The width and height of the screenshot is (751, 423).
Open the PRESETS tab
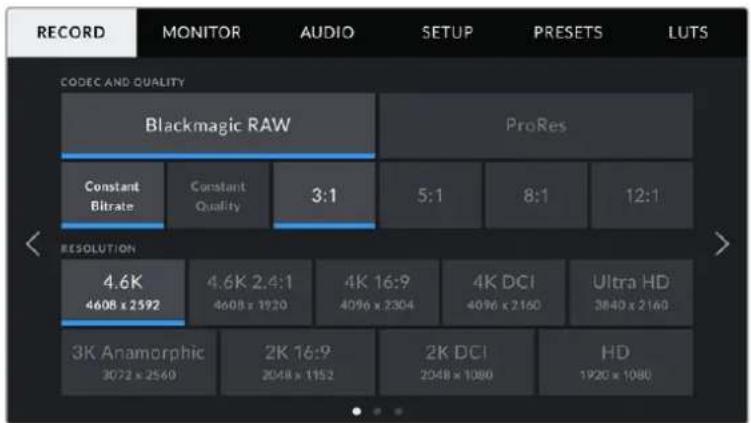pos(568,33)
